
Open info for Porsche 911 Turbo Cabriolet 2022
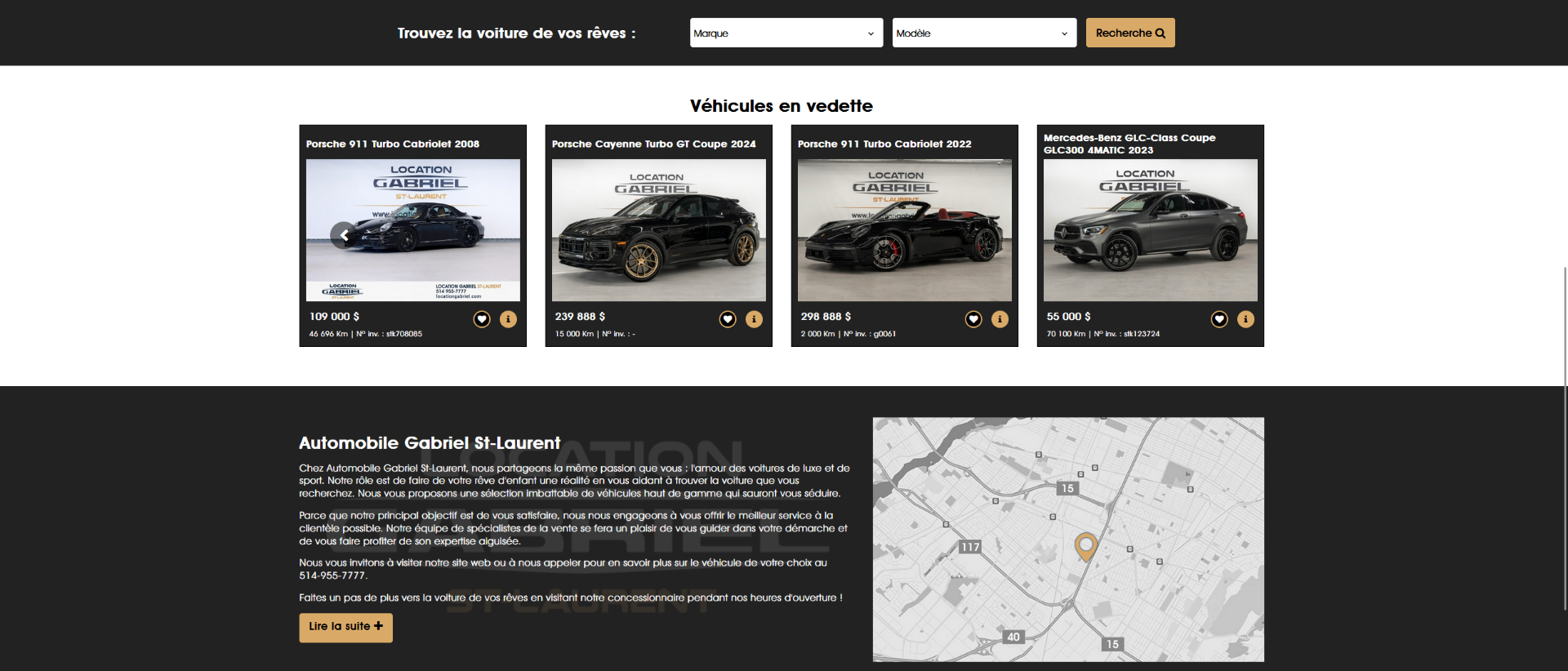(1000, 319)
